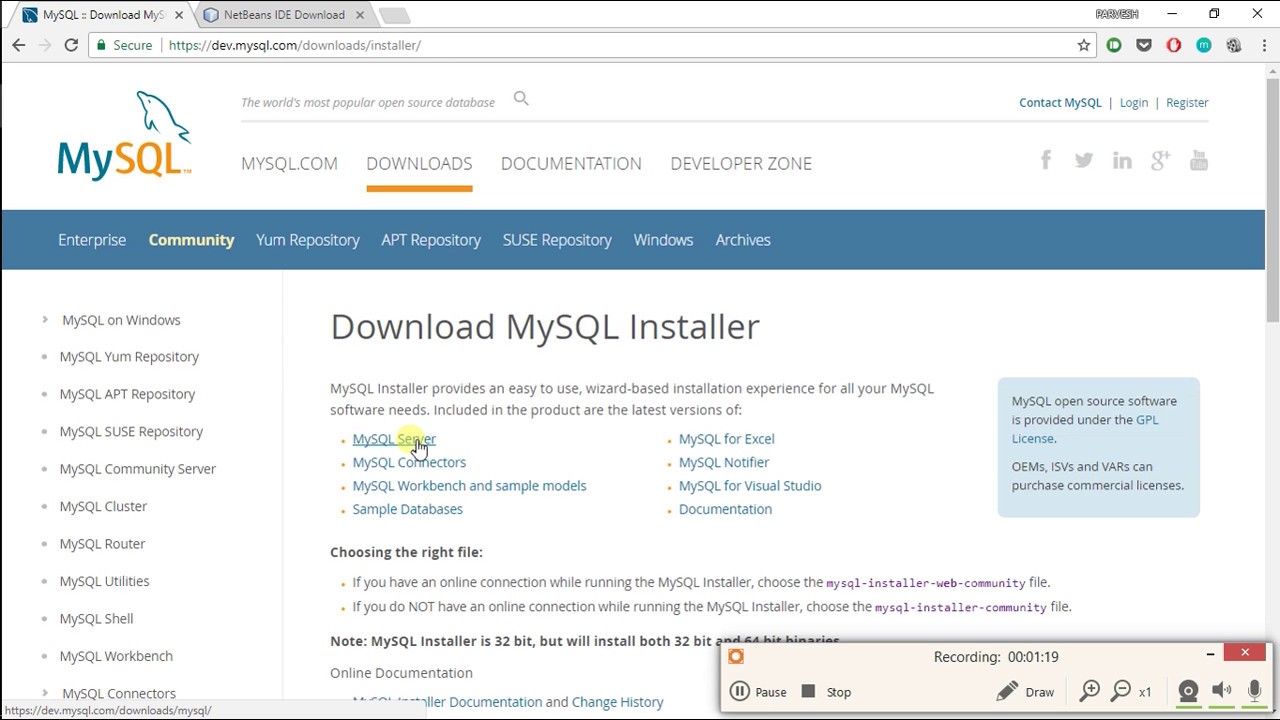Click browser back arrow
This screenshot has width=1280, height=720.
point(18,45)
